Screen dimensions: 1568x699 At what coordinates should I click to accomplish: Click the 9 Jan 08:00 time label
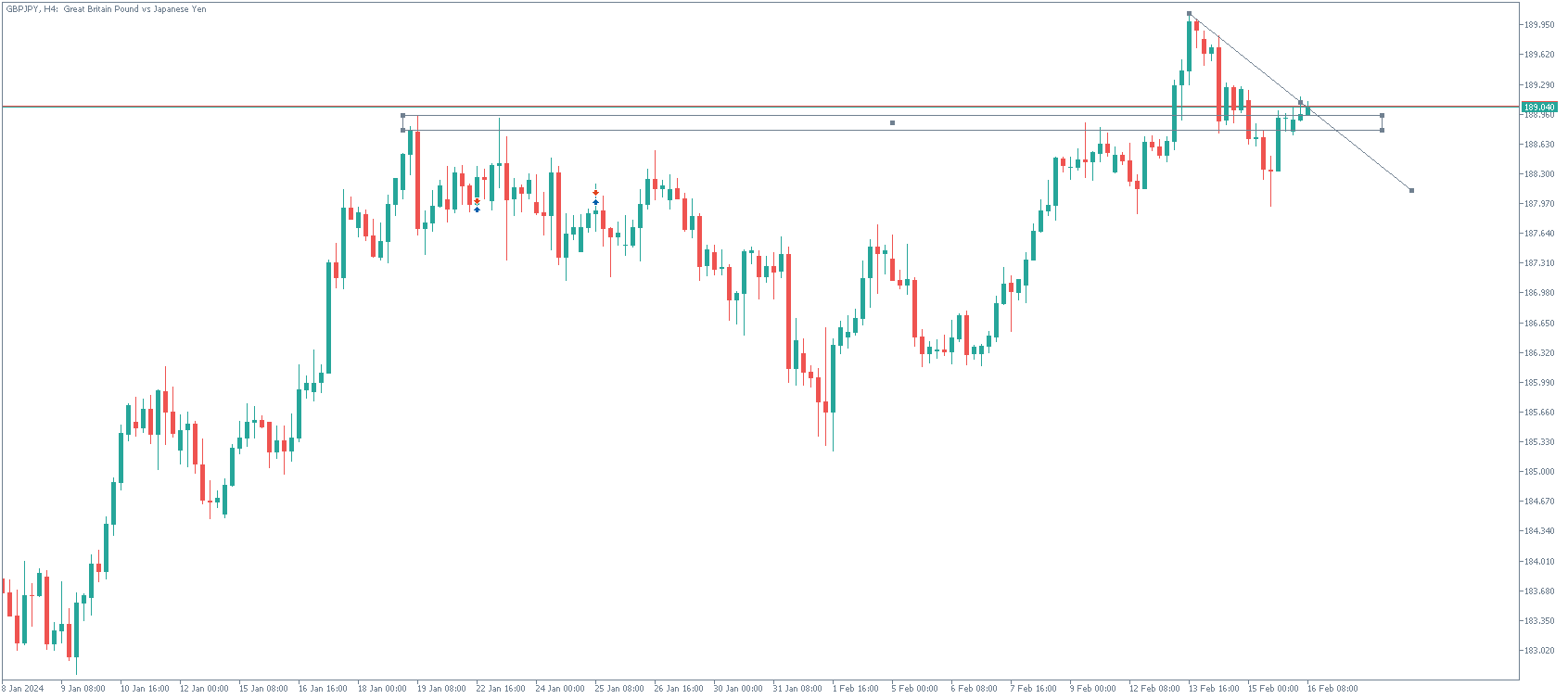pos(83,689)
